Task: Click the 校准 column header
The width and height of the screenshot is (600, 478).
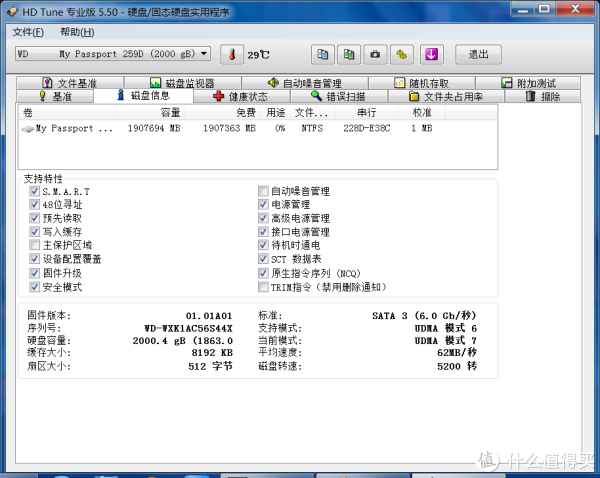Action: tap(422, 113)
